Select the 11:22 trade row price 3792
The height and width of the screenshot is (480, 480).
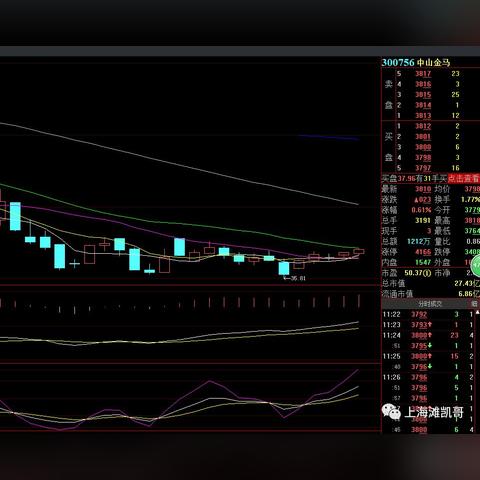(419, 314)
